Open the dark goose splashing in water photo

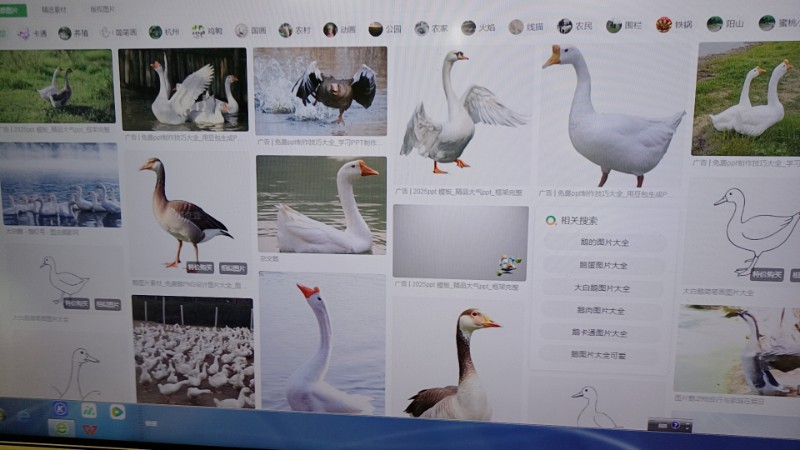[320, 91]
